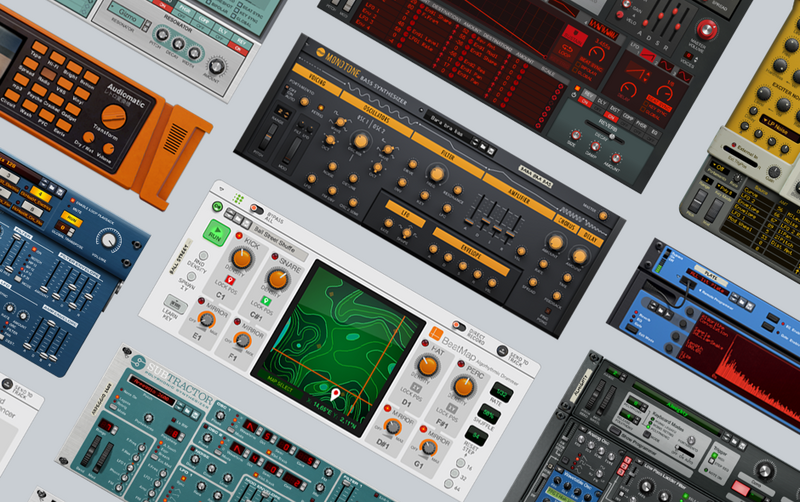Click the Monotone round orange logo
Image resolution: width=800 pixels, height=502 pixels.
319,53
